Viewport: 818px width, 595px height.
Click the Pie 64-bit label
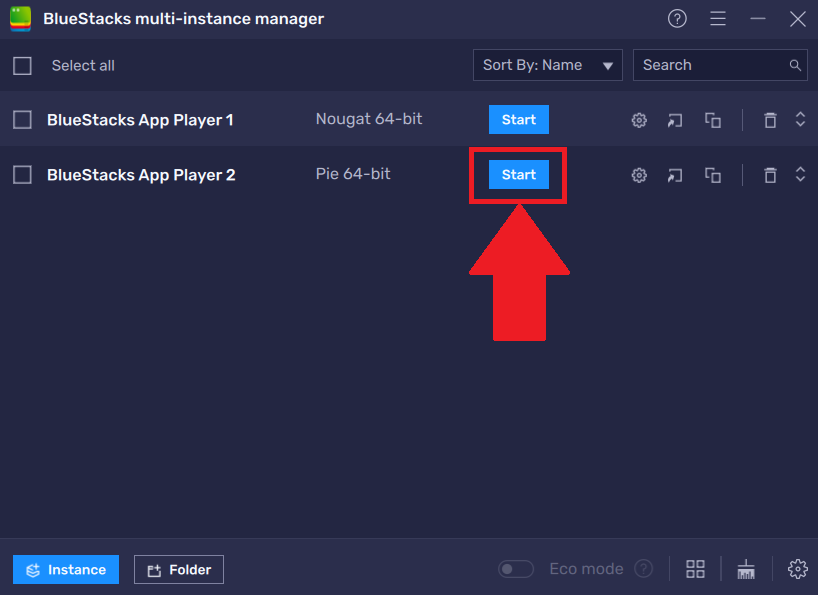tap(353, 174)
